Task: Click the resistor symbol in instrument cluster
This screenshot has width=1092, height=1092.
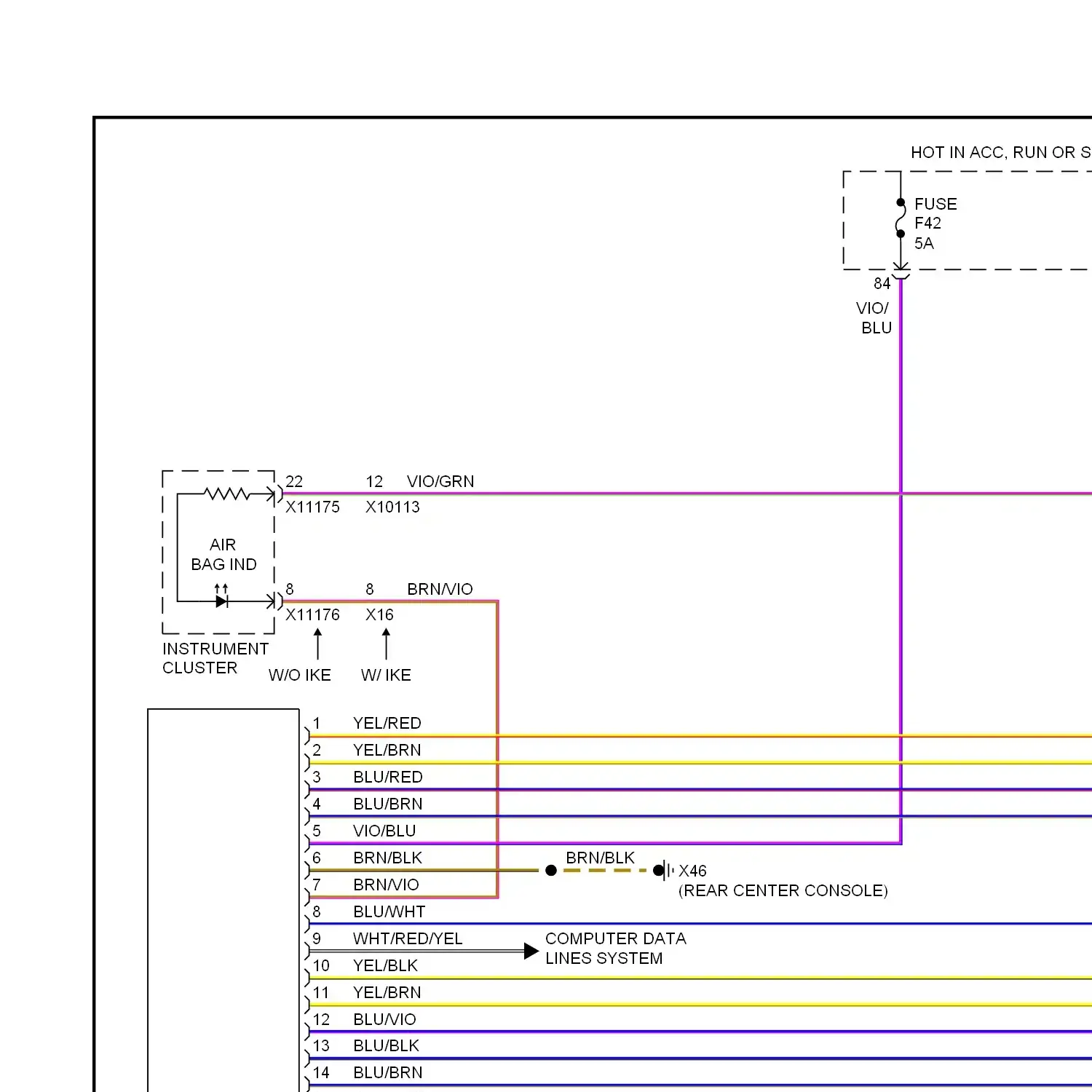Action: pos(227,494)
